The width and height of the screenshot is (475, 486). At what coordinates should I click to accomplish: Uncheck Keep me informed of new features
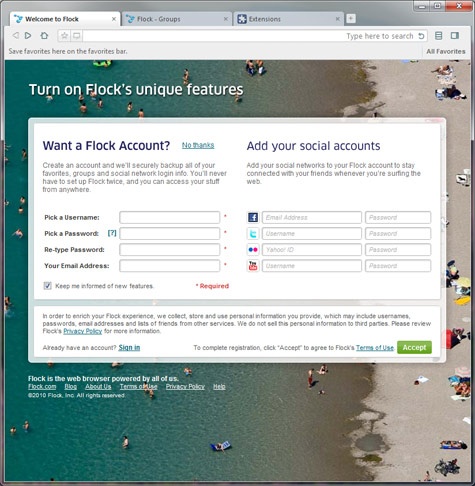coord(47,286)
